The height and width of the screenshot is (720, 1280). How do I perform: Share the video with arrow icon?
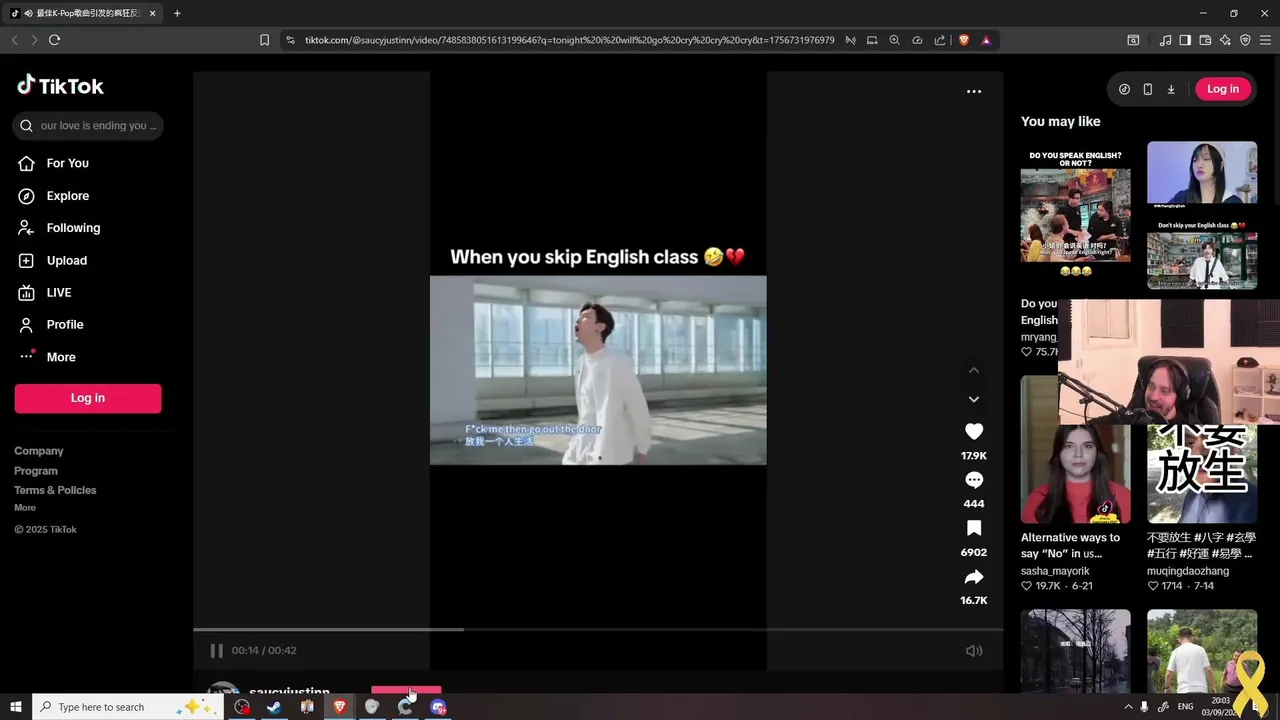974,577
